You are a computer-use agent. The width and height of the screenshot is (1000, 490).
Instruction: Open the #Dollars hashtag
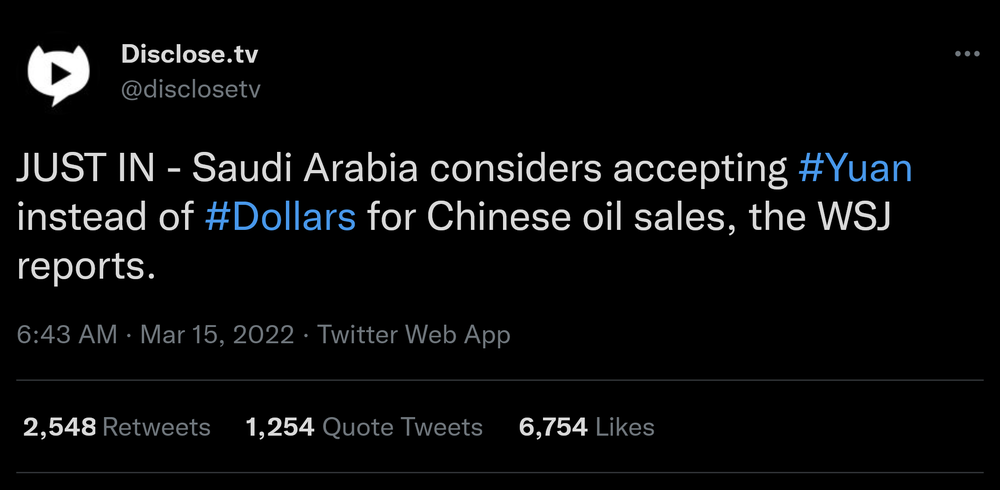pyautogui.click(x=280, y=217)
